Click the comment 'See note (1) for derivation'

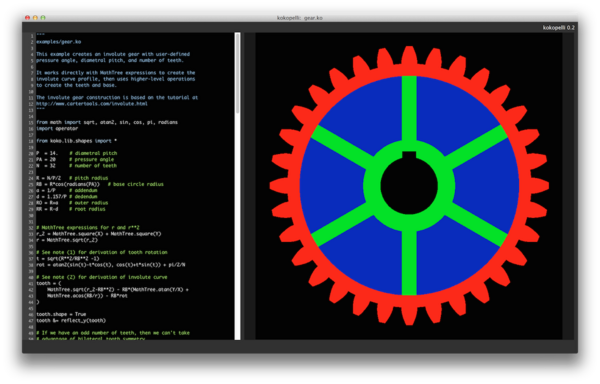click(102, 252)
